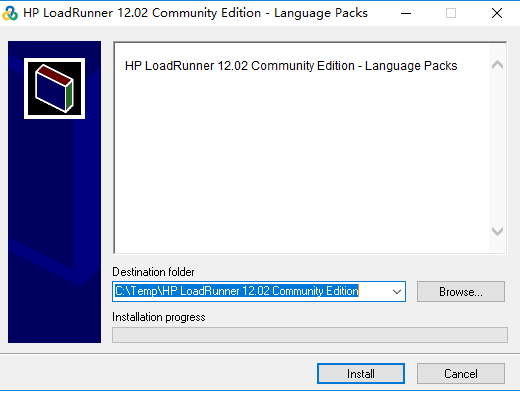This screenshot has height=393, width=520.
Task: Open the Browse folder dialog
Action: [461, 292]
